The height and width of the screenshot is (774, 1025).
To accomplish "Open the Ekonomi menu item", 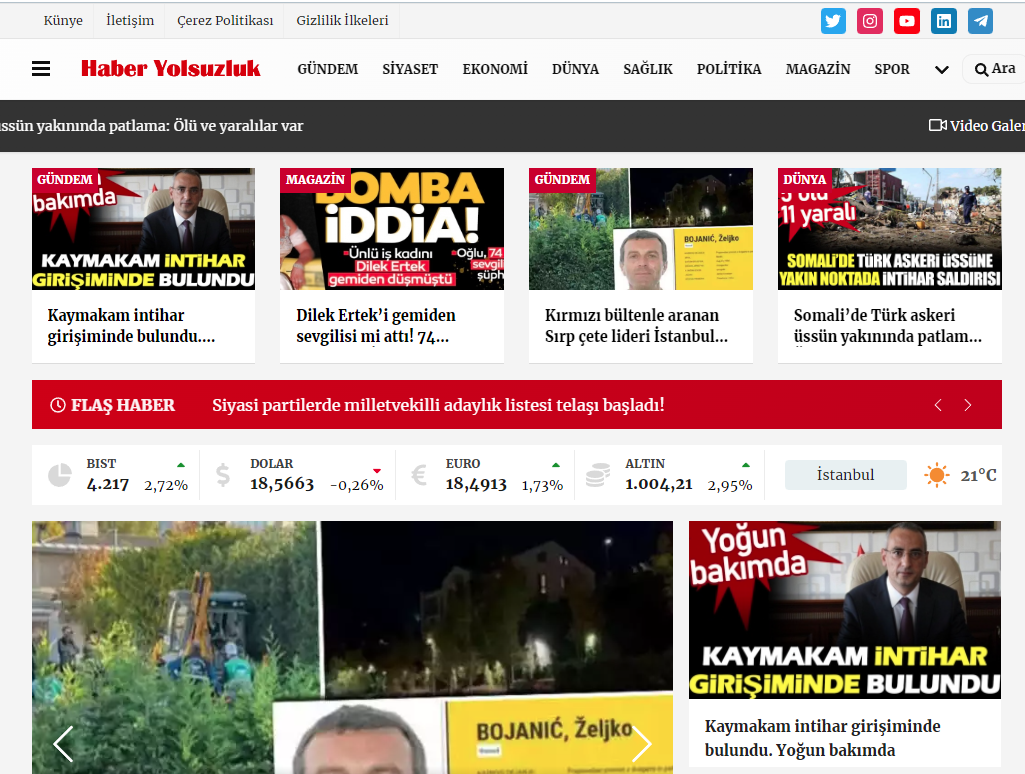I will pos(495,69).
